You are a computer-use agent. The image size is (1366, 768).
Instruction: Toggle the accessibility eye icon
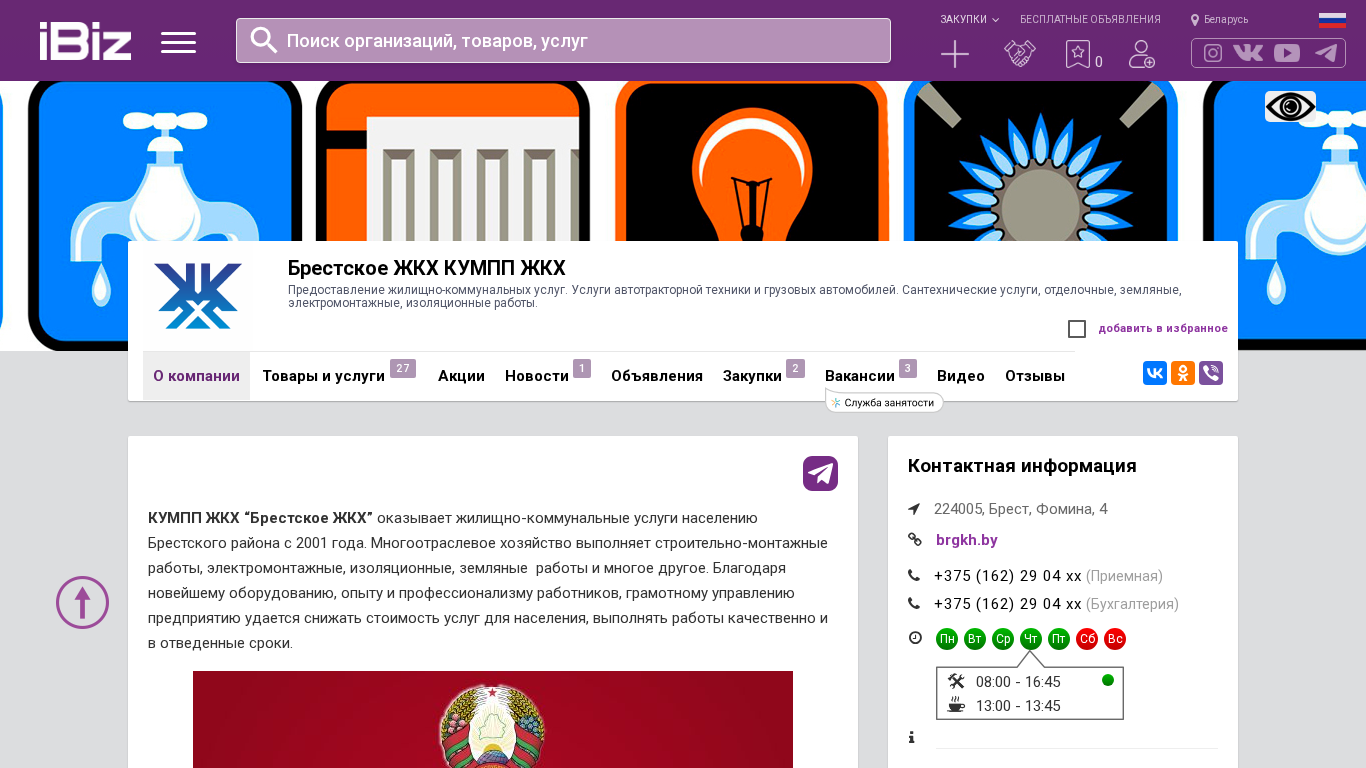[x=1290, y=107]
